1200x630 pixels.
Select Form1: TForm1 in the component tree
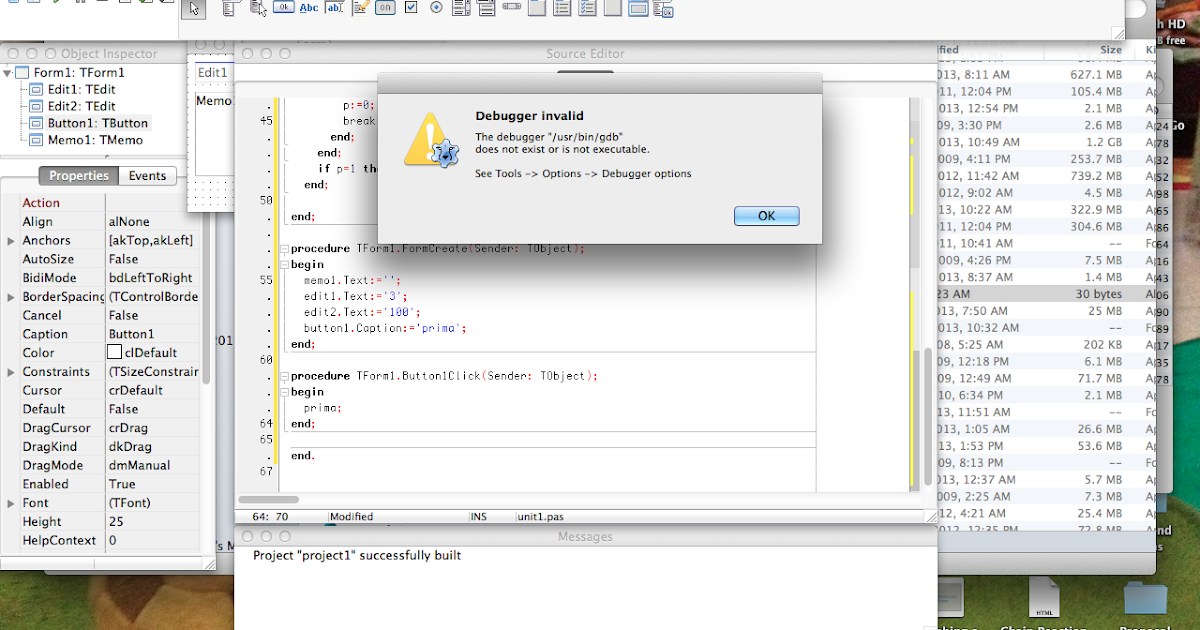coord(78,72)
